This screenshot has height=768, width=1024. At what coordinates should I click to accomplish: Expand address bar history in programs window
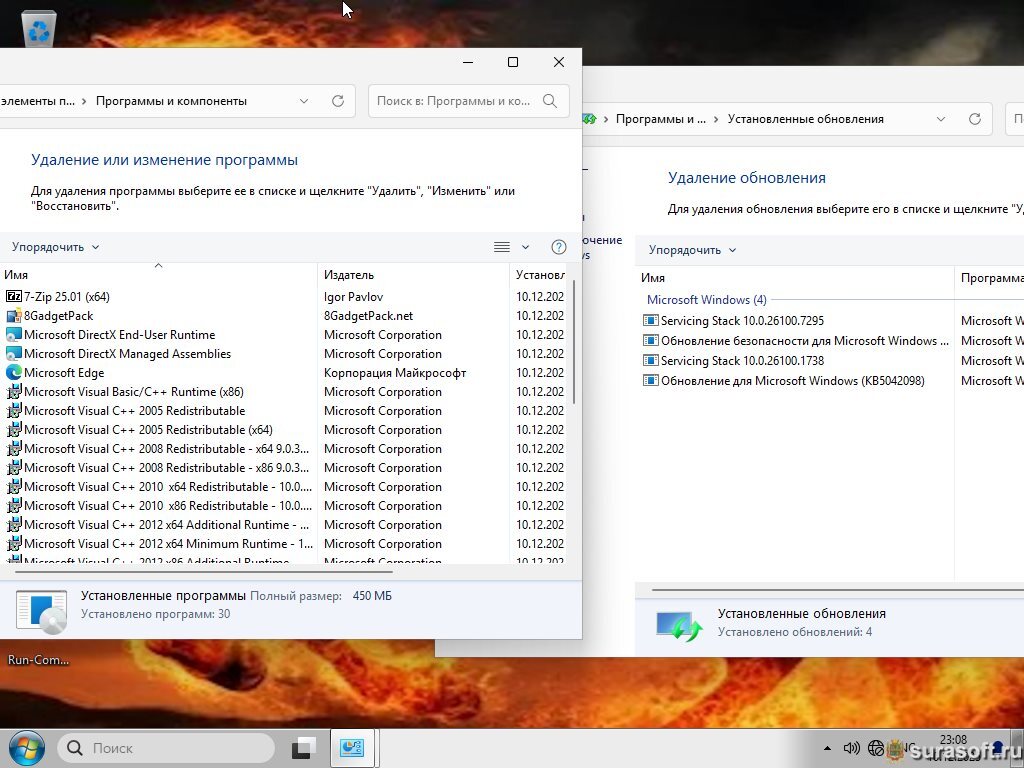point(304,101)
